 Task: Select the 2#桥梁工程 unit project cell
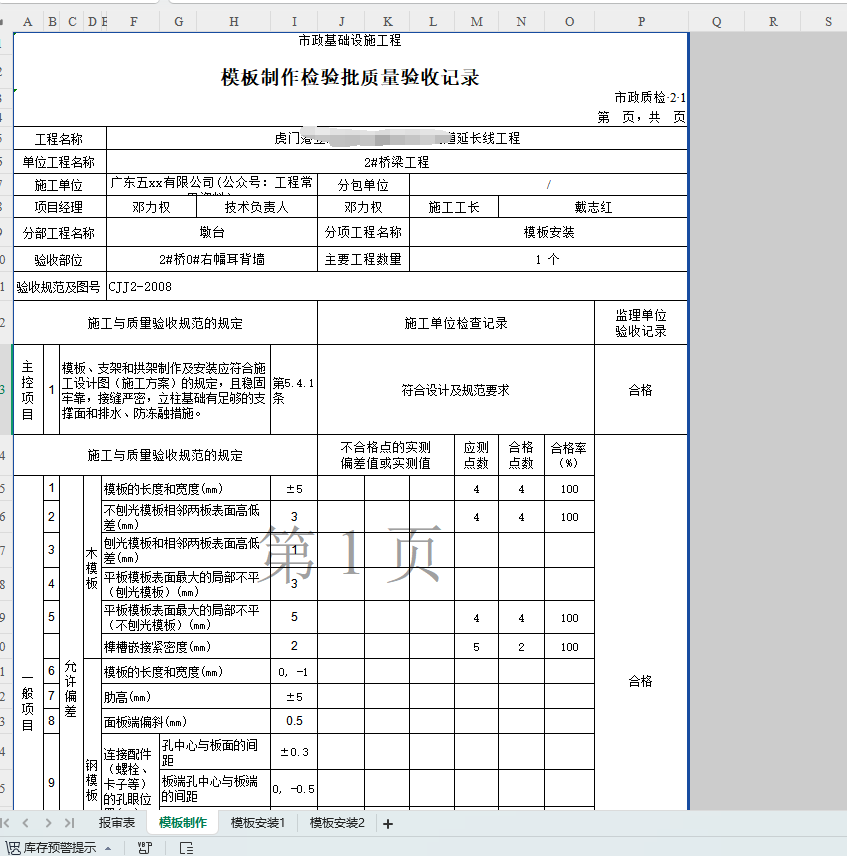tap(397, 162)
